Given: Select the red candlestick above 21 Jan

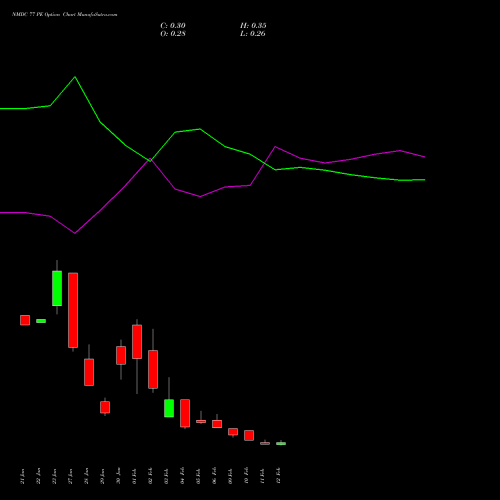Looking at the screenshot, I should tap(25, 320).
